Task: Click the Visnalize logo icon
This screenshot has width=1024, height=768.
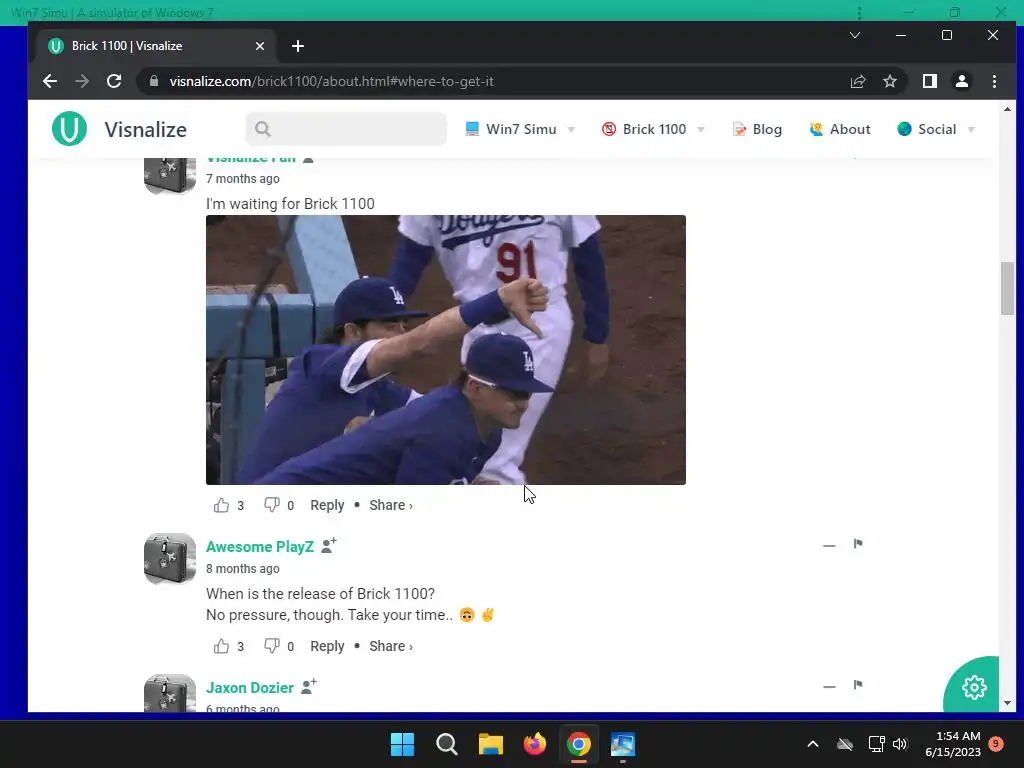Action: pyautogui.click(x=69, y=129)
